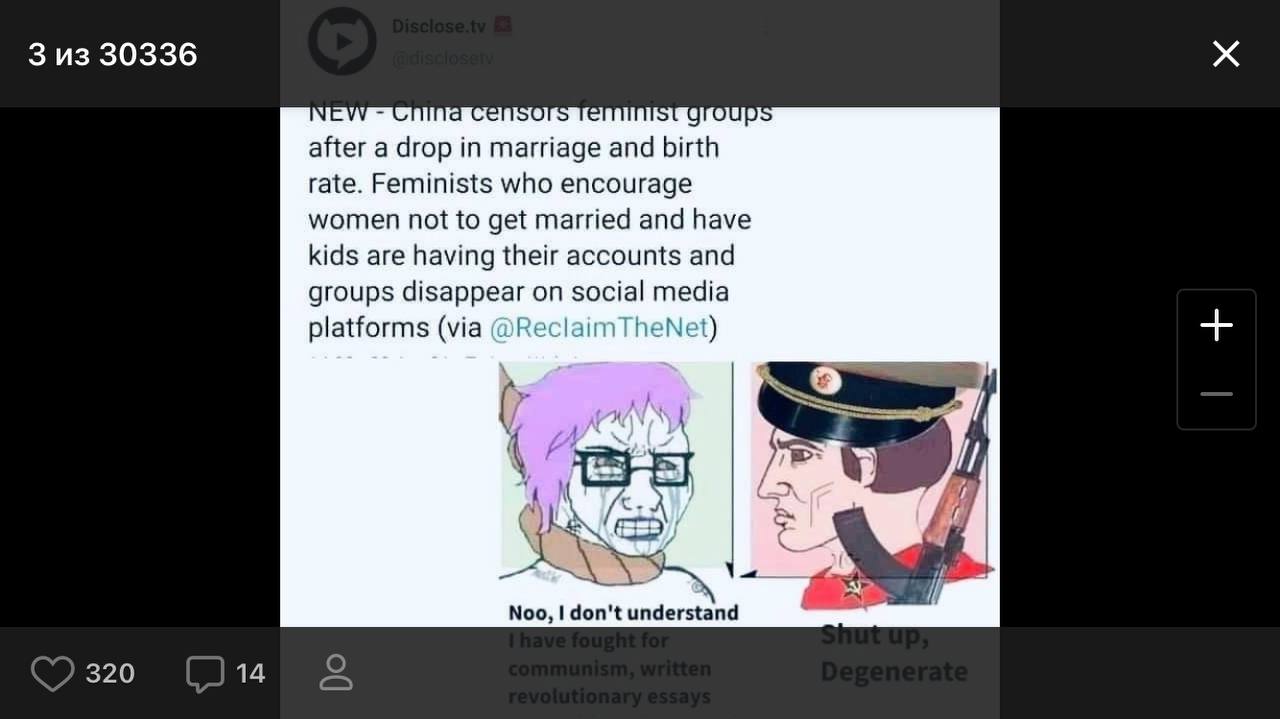Click the "Shut up, Degenerate" caption
Viewport: 1280px width, 719px height.
(x=894, y=654)
